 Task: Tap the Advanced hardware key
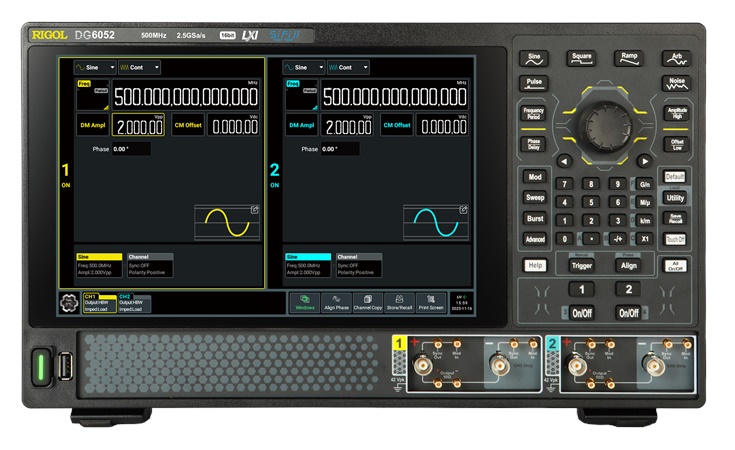(x=535, y=239)
